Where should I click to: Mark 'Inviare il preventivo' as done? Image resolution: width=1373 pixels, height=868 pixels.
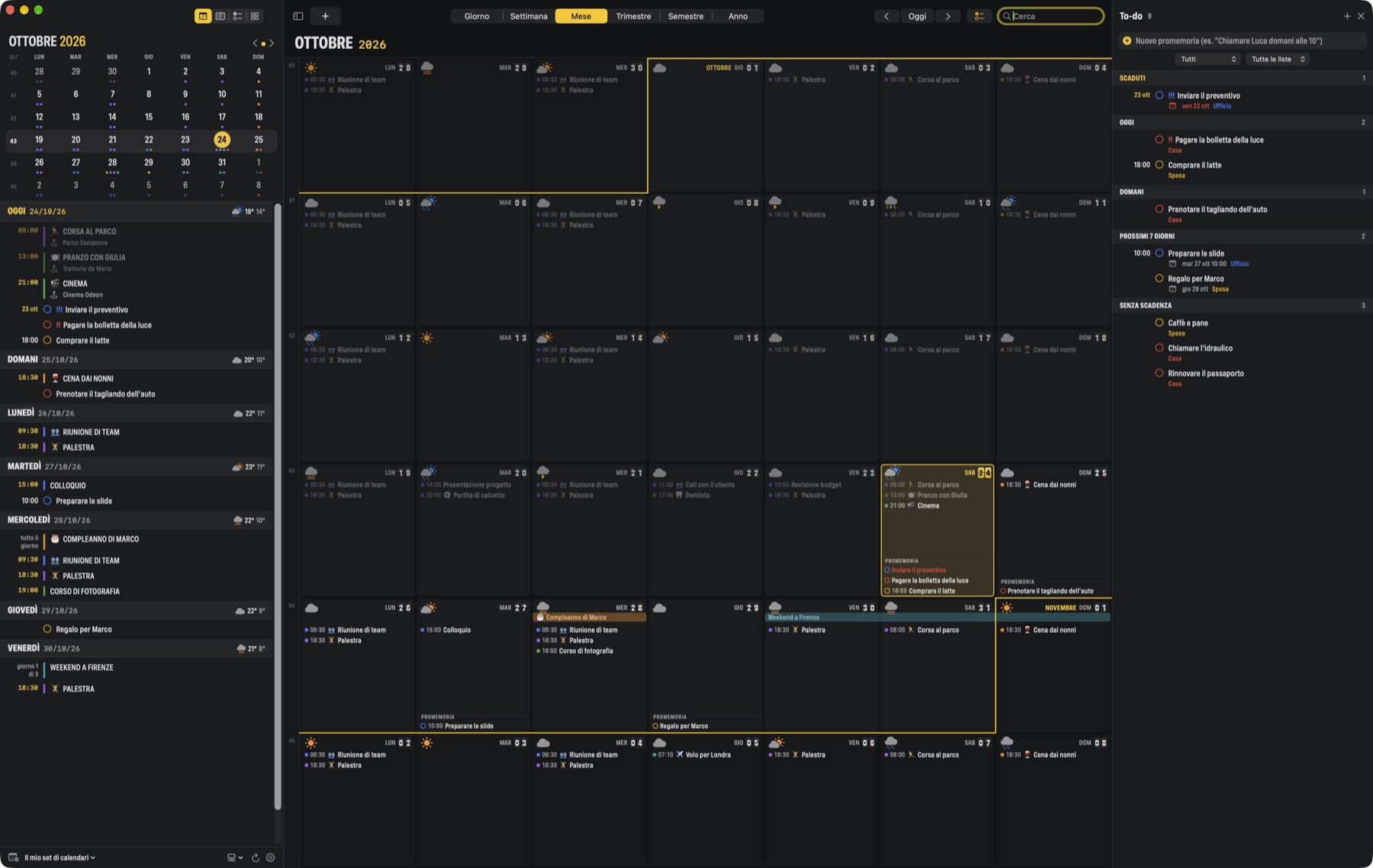[x=1159, y=95]
